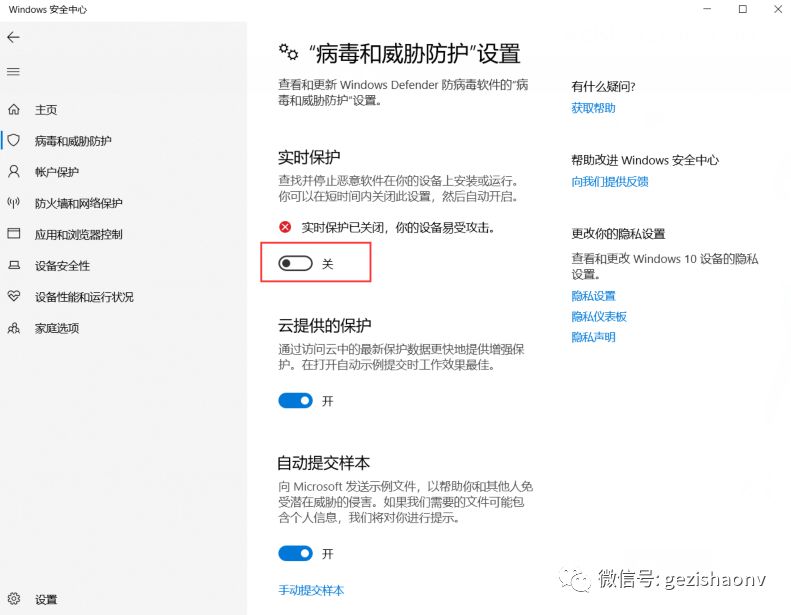Open the 隐私声明 link
The image size is (791, 615).
(x=593, y=337)
